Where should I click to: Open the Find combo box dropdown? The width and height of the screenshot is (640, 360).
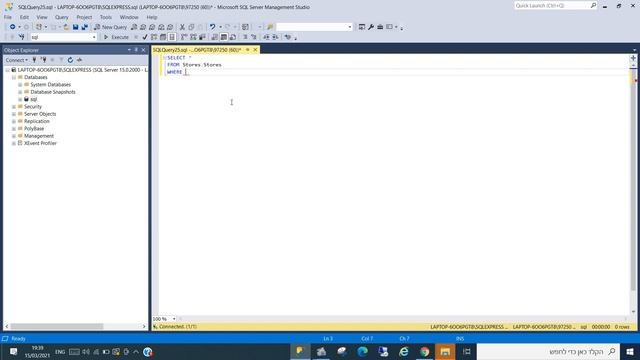(x=350, y=27)
